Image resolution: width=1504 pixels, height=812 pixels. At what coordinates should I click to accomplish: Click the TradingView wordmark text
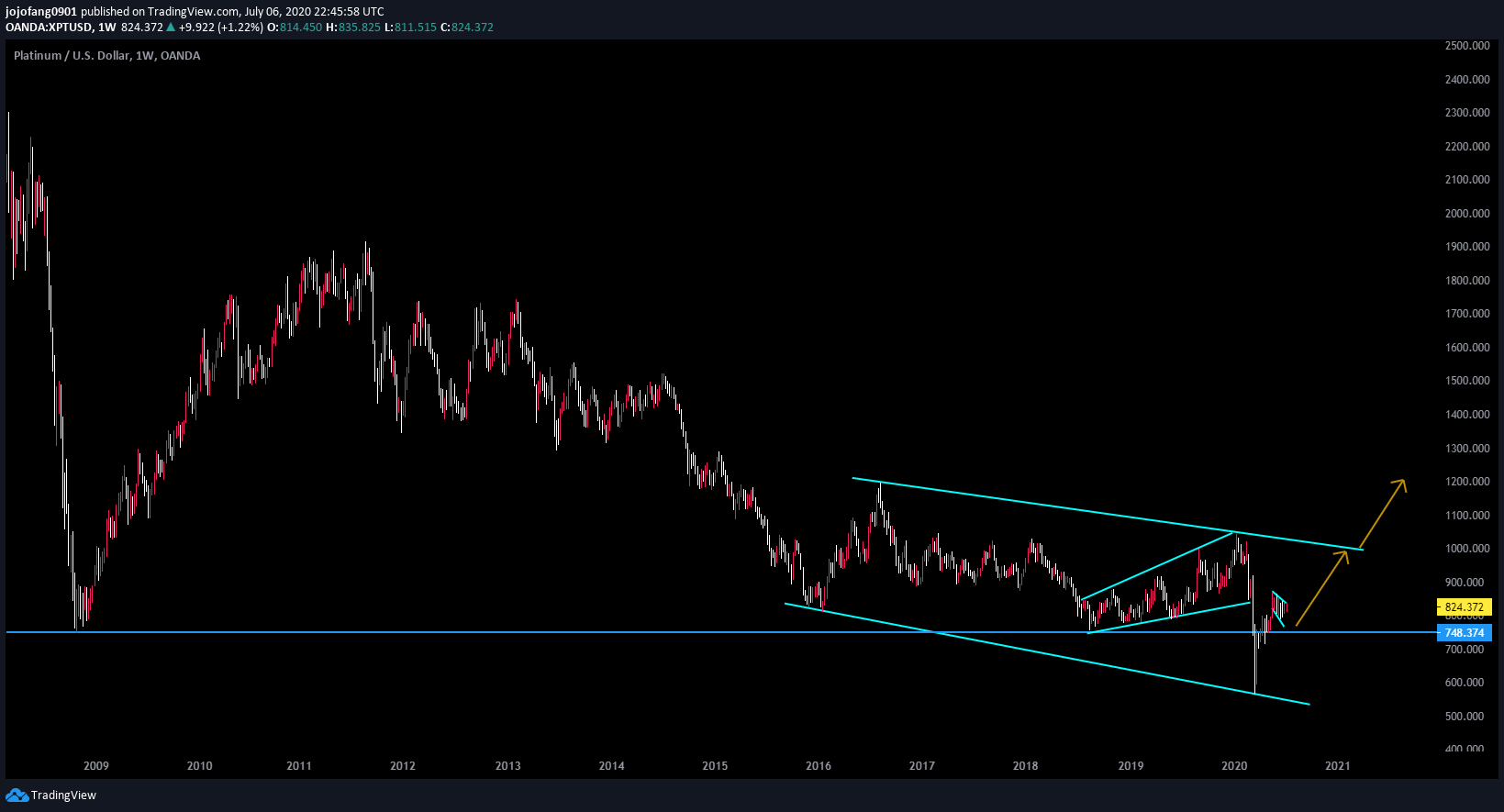(63, 795)
